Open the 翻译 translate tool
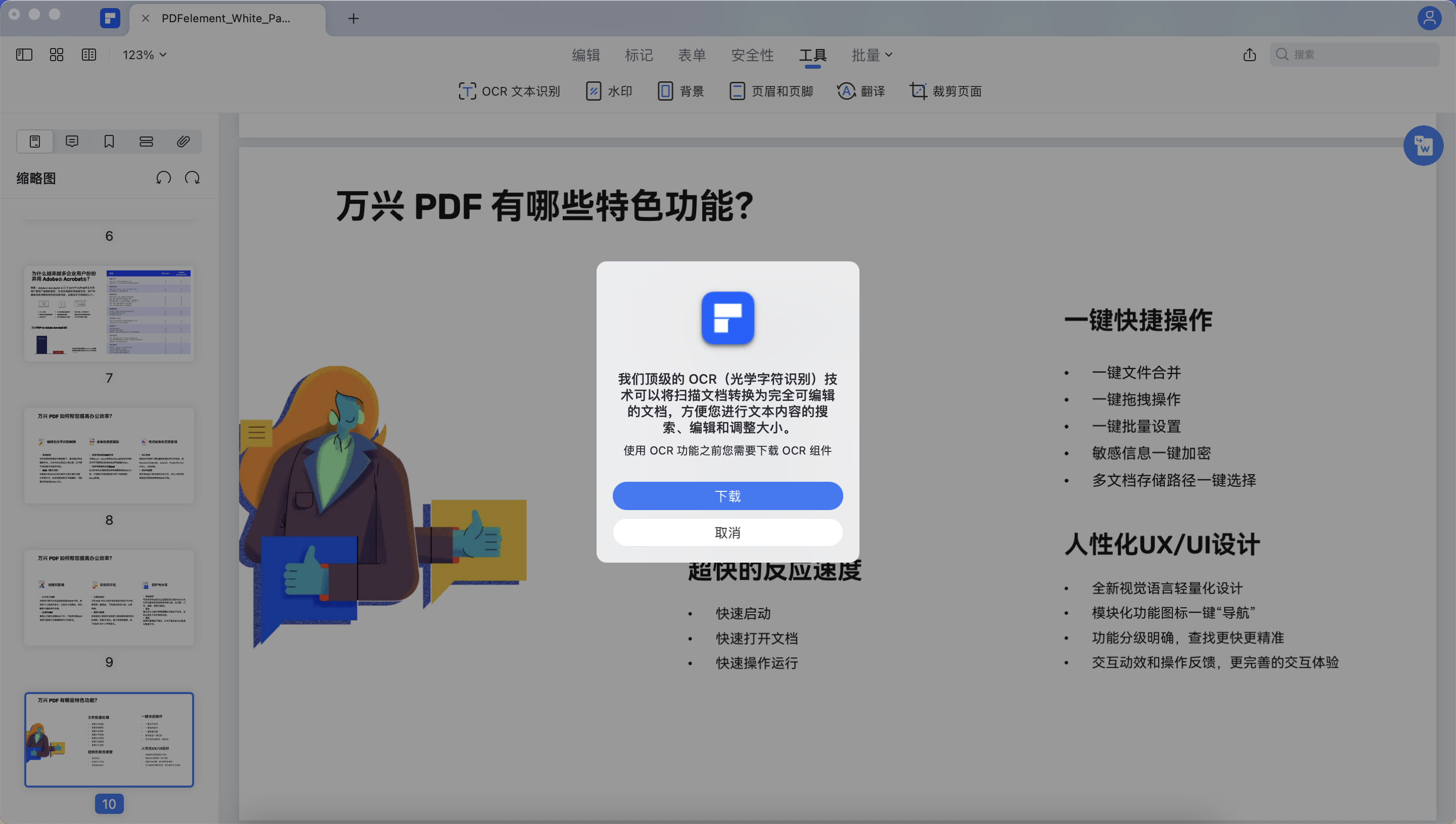 [x=860, y=91]
